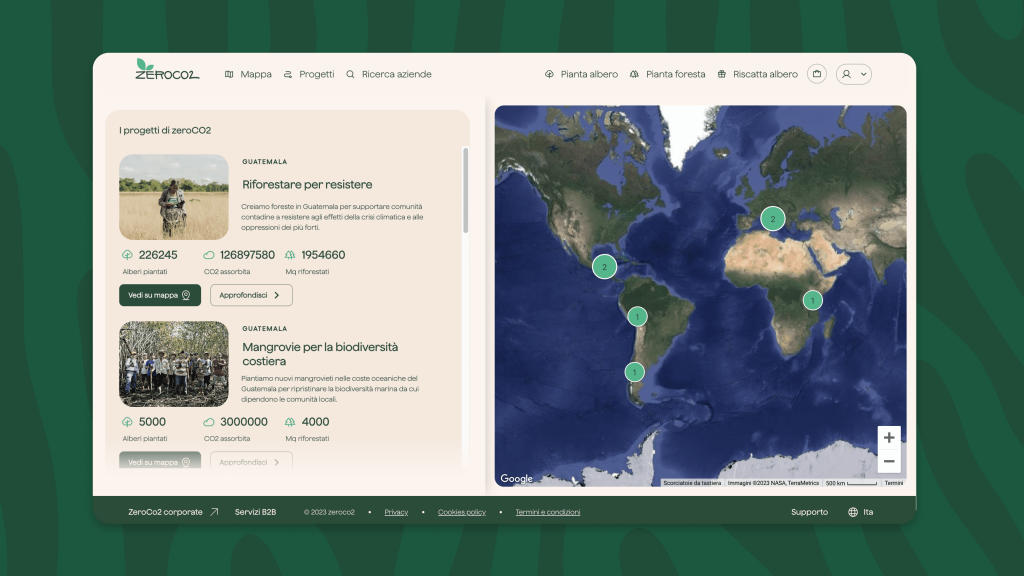Viewport: 1024px width, 576px height.
Task: Open the shopping bag cart icon
Action: pyautogui.click(x=817, y=74)
